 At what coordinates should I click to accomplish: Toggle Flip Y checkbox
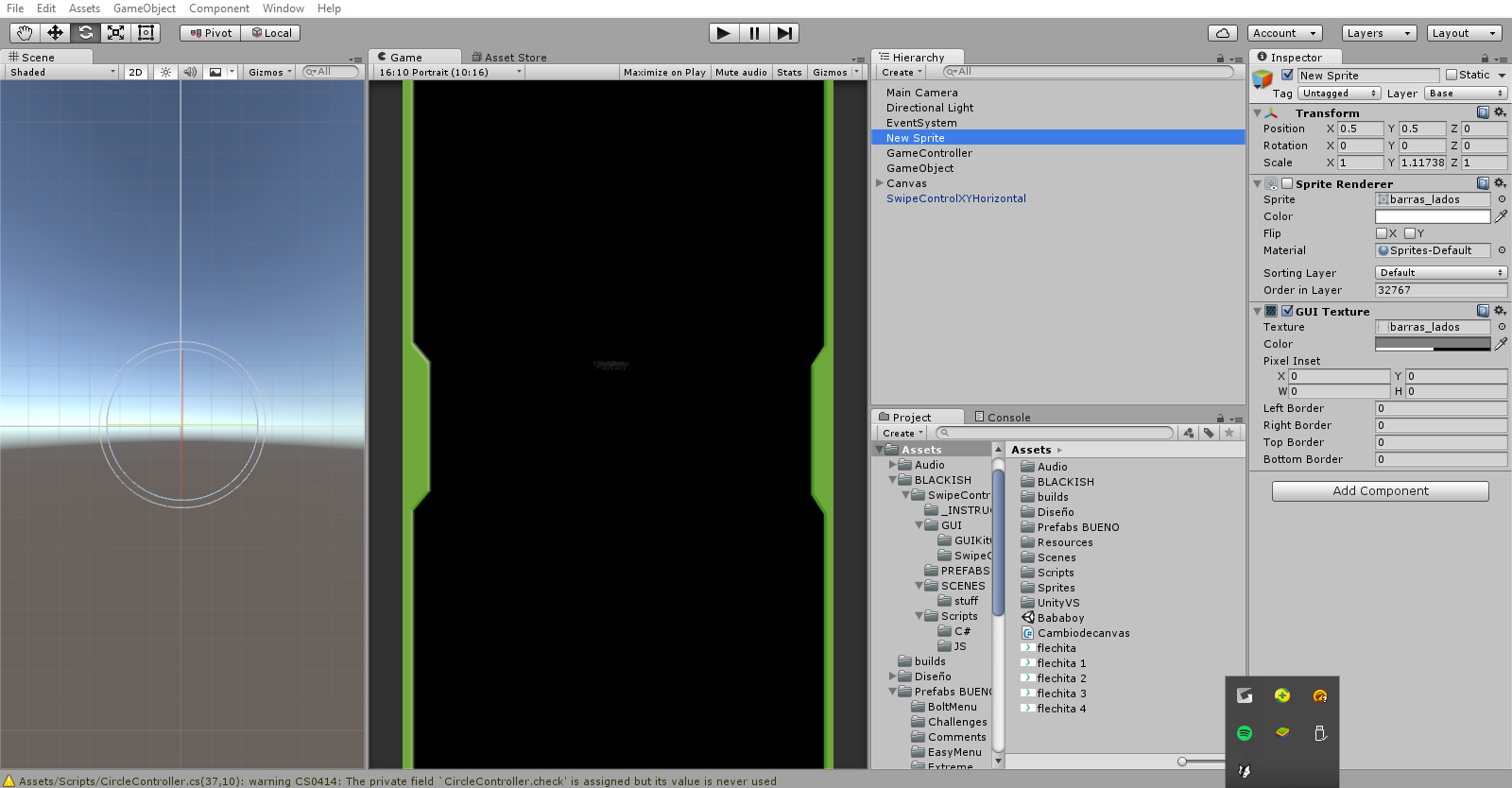pos(1410,233)
